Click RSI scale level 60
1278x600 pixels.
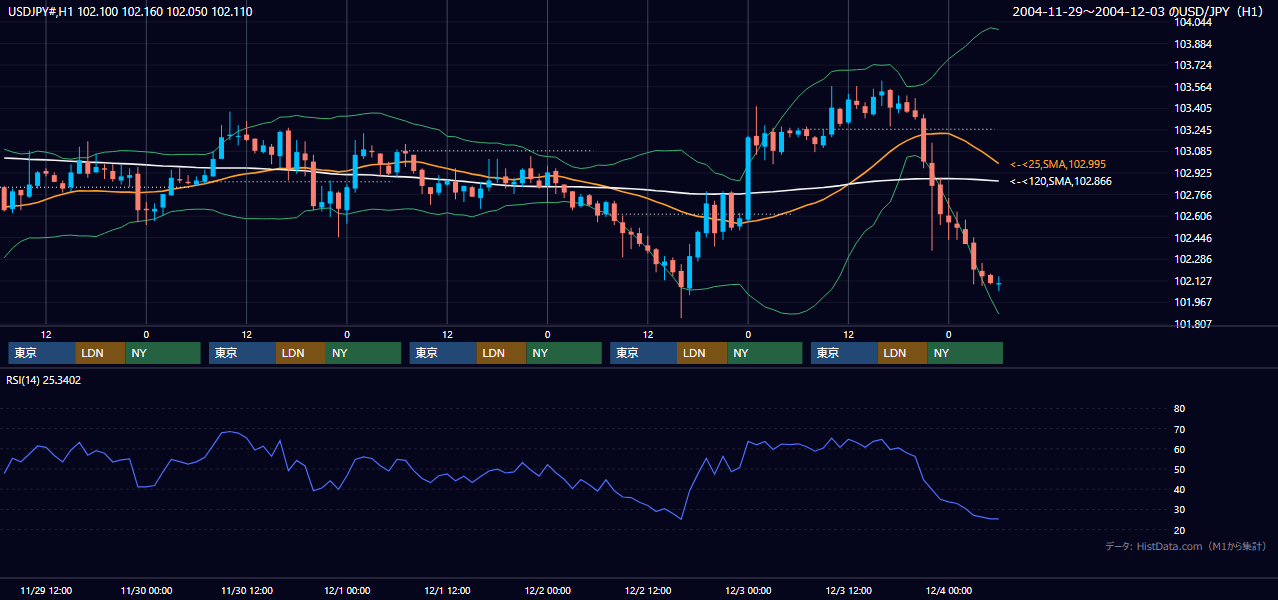click(1179, 449)
